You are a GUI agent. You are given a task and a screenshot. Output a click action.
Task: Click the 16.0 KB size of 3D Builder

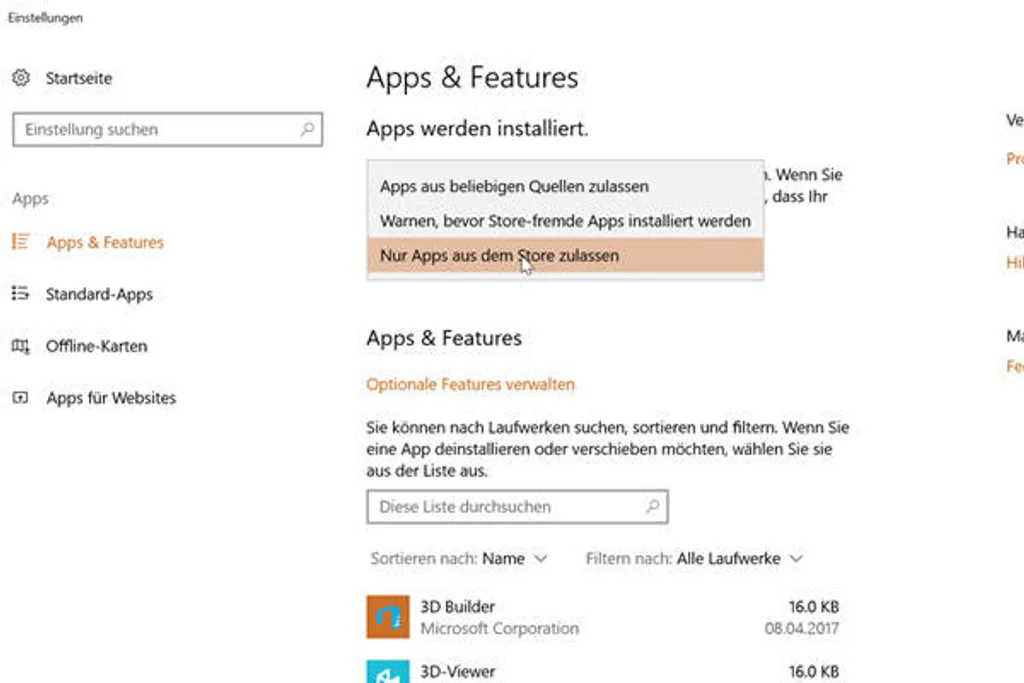click(x=814, y=607)
